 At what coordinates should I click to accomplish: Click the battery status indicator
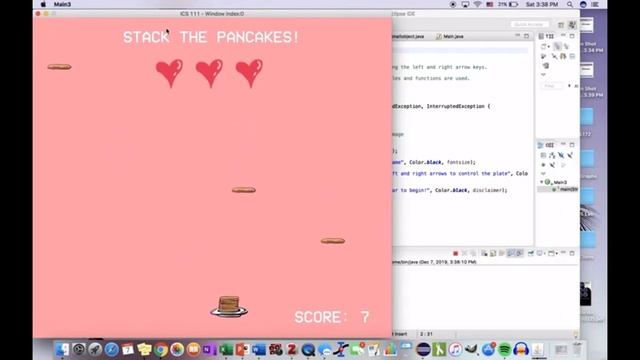(x=508, y=4)
